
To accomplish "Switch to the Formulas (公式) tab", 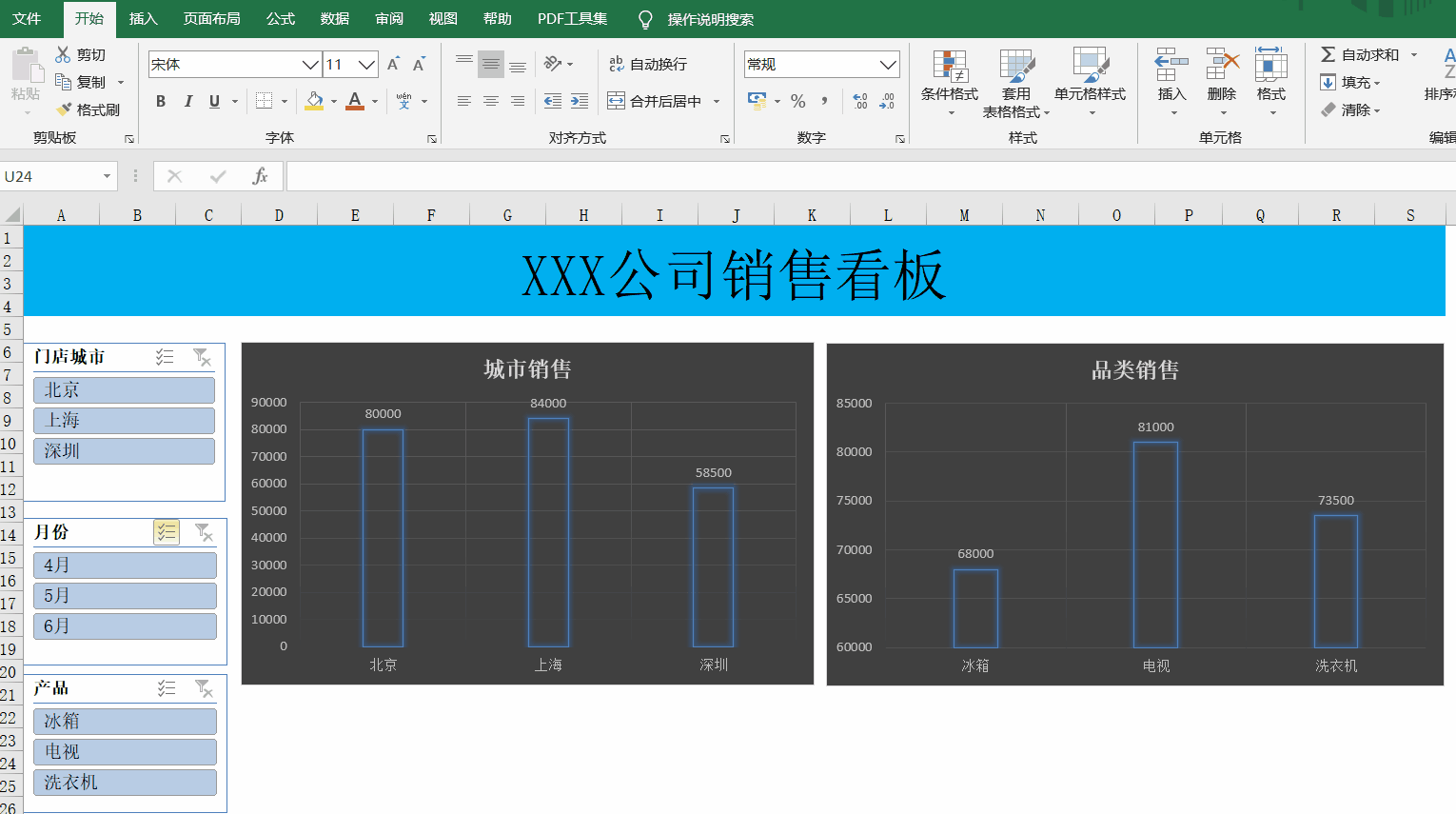I will click(281, 18).
